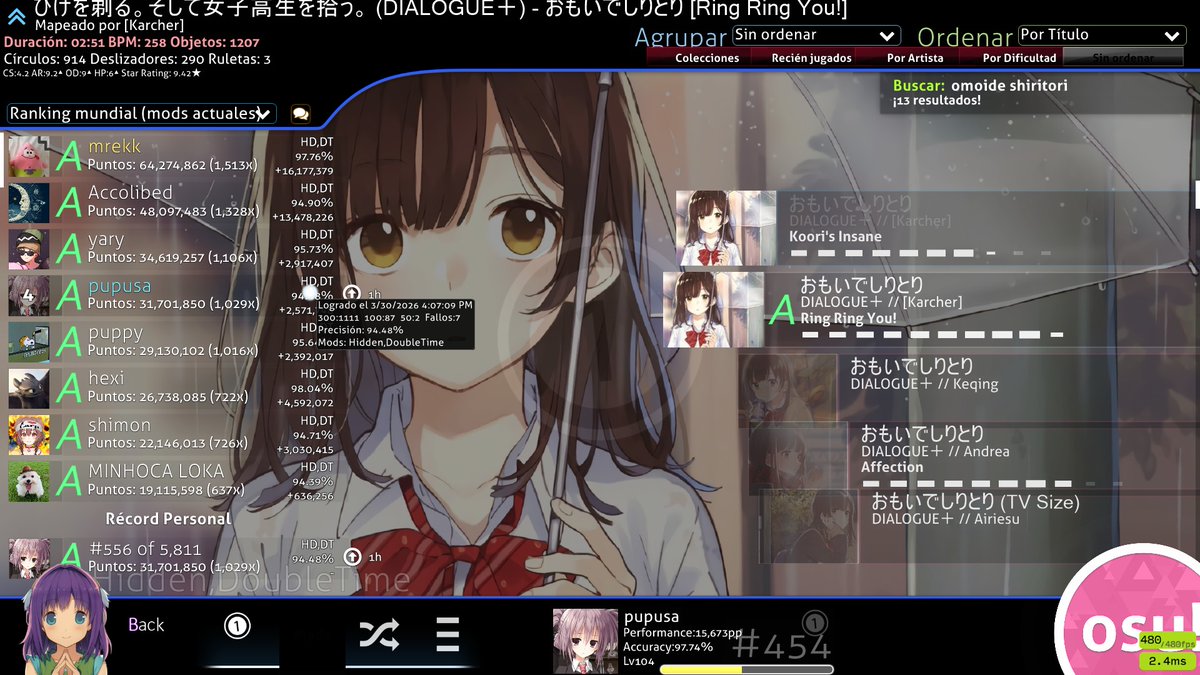Select the DIALOGUE+ // Keqing beatmap card
Image resolution: width=1200 pixels, height=675 pixels.
[x=968, y=390]
